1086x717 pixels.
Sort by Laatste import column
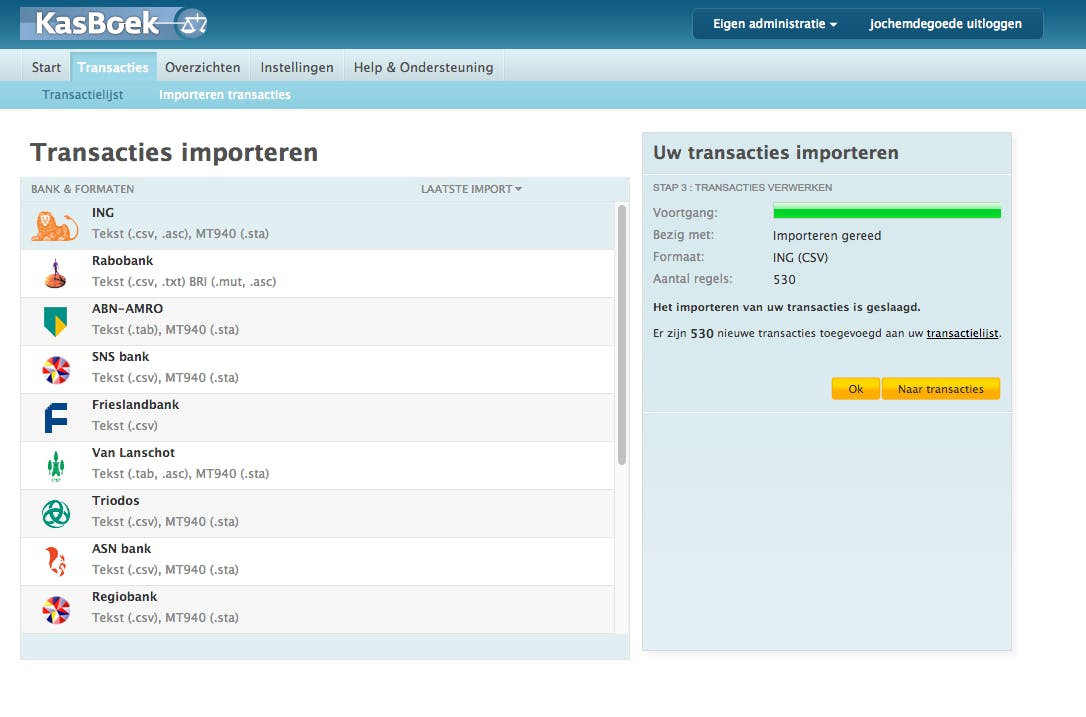(471, 189)
